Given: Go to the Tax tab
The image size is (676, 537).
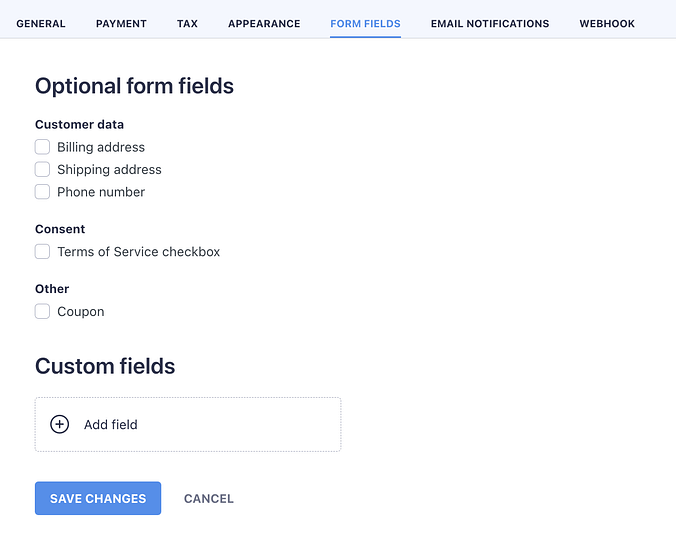Looking at the screenshot, I should point(187,24).
